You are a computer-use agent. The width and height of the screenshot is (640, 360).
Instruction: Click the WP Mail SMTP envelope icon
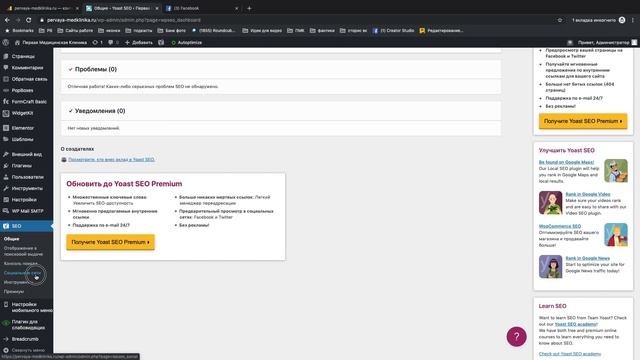(x=6, y=211)
